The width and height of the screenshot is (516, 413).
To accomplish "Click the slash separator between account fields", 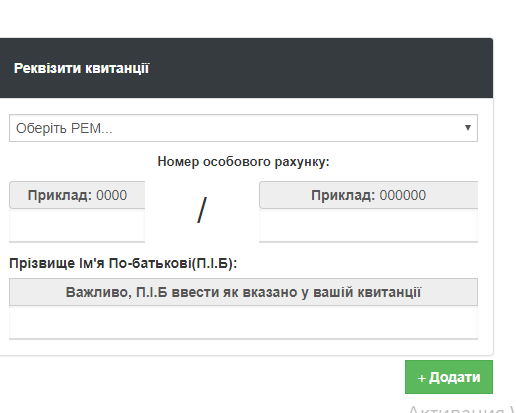I will pyautogui.click(x=202, y=210).
